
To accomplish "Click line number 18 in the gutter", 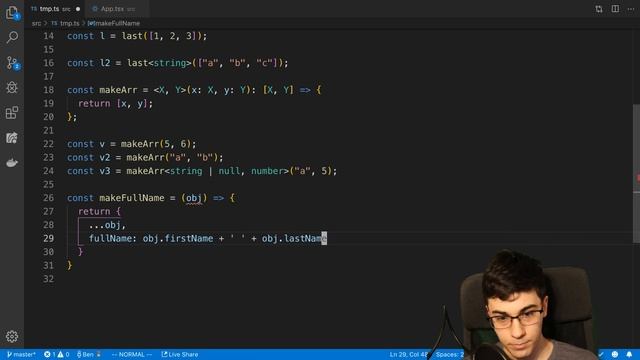I will click(49, 90).
